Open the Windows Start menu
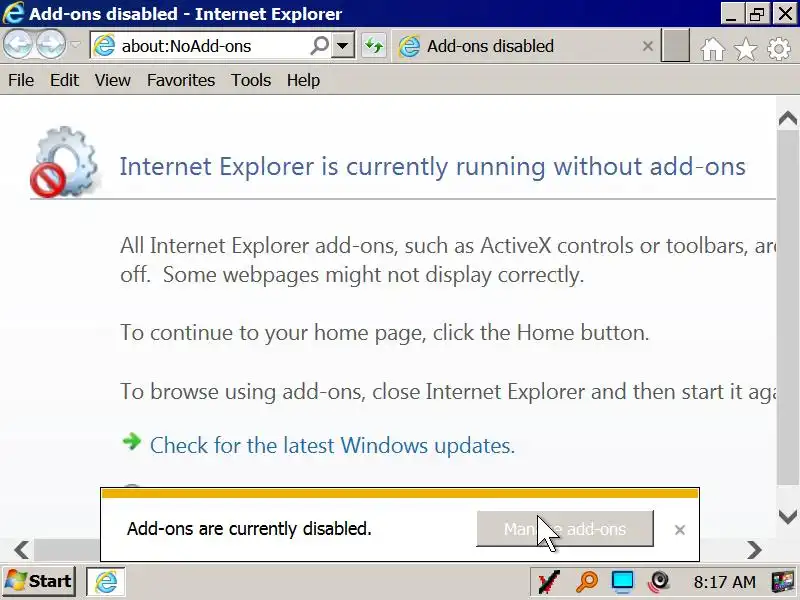This screenshot has height=600, width=800. [x=39, y=581]
